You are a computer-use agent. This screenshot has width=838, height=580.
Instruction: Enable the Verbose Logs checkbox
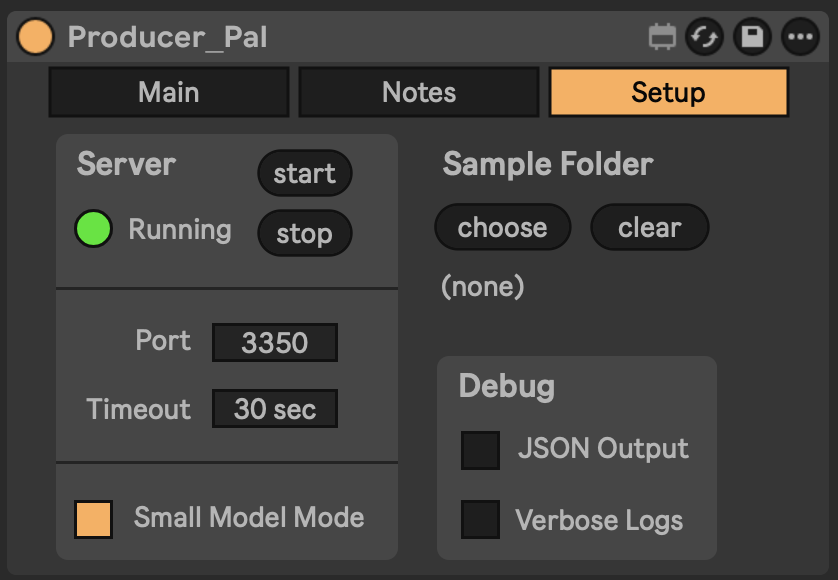coord(480,521)
